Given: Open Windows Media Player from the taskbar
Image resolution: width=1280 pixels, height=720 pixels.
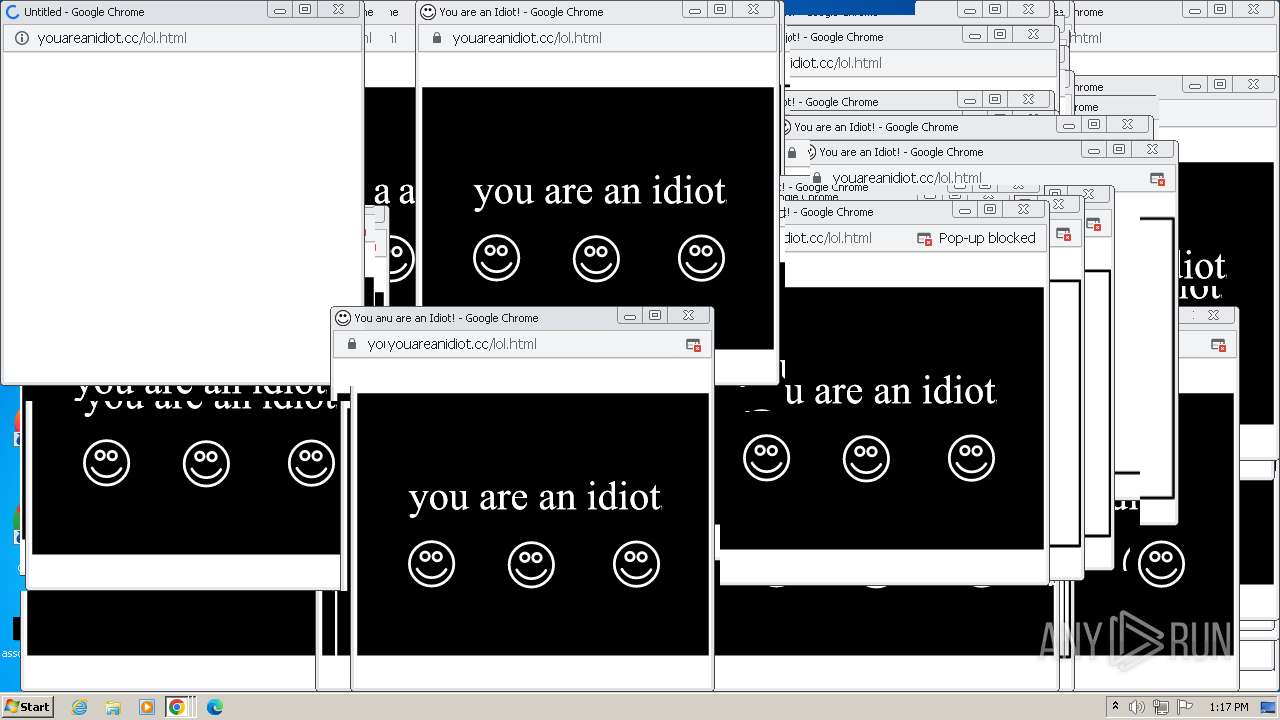Looking at the screenshot, I should 146,707.
